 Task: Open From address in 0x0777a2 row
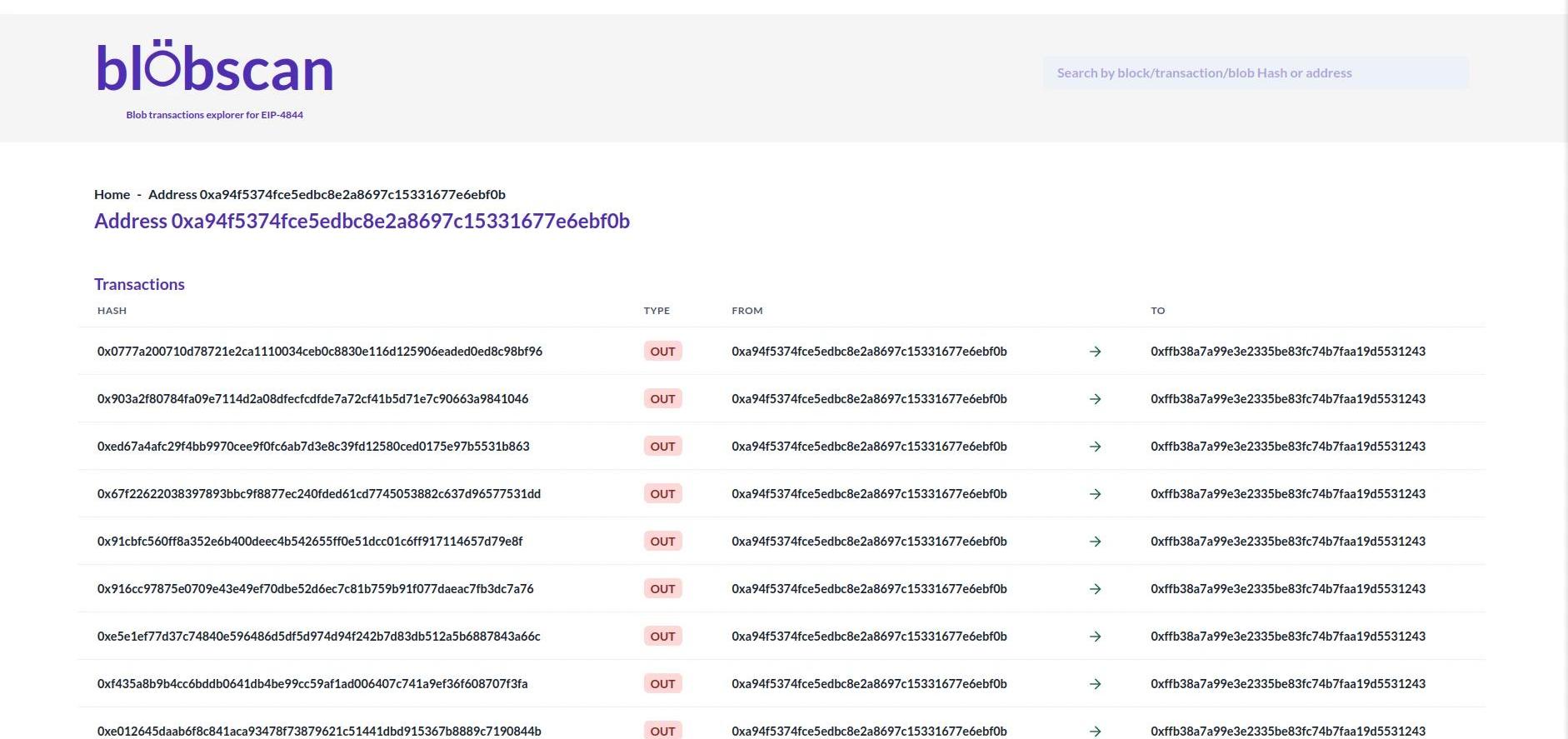869,352
